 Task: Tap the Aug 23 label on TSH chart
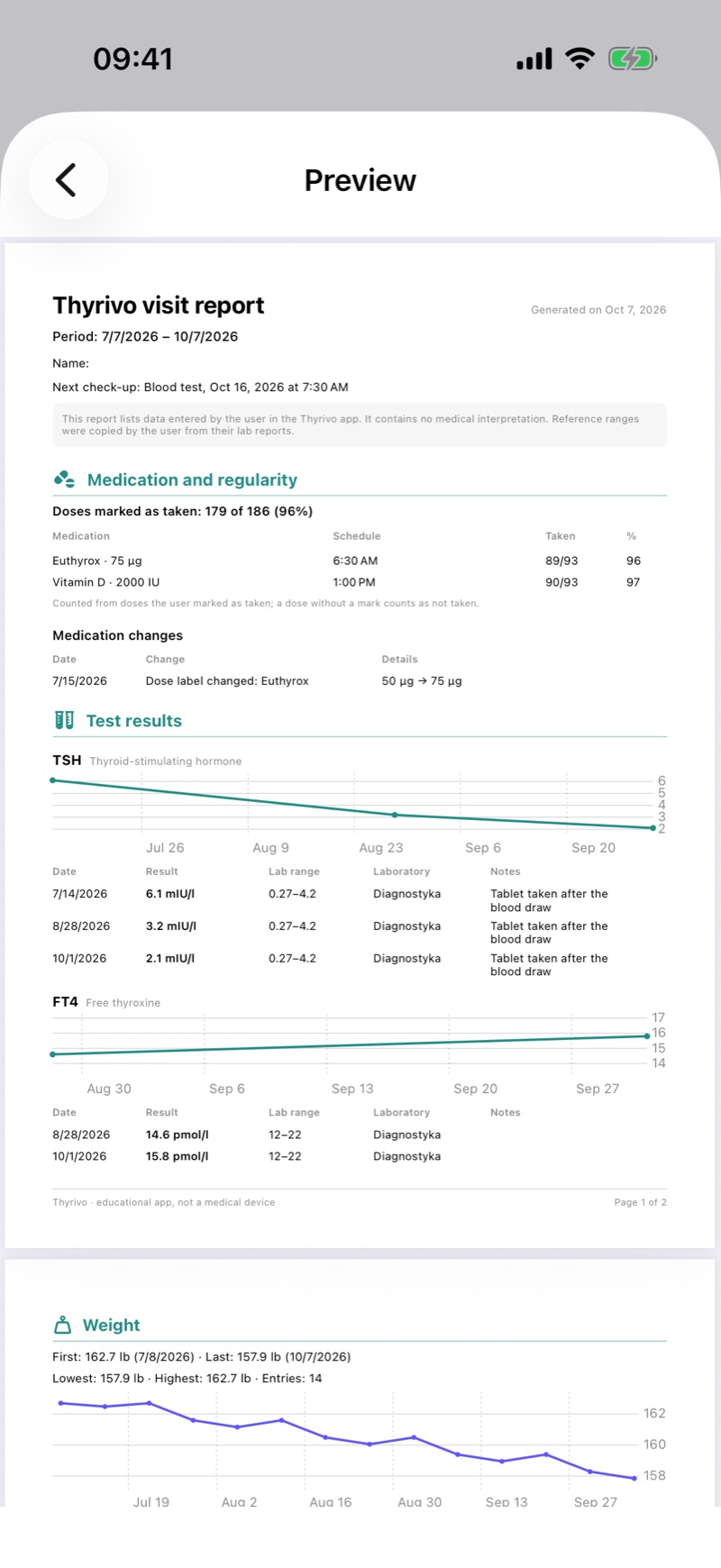(x=381, y=848)
